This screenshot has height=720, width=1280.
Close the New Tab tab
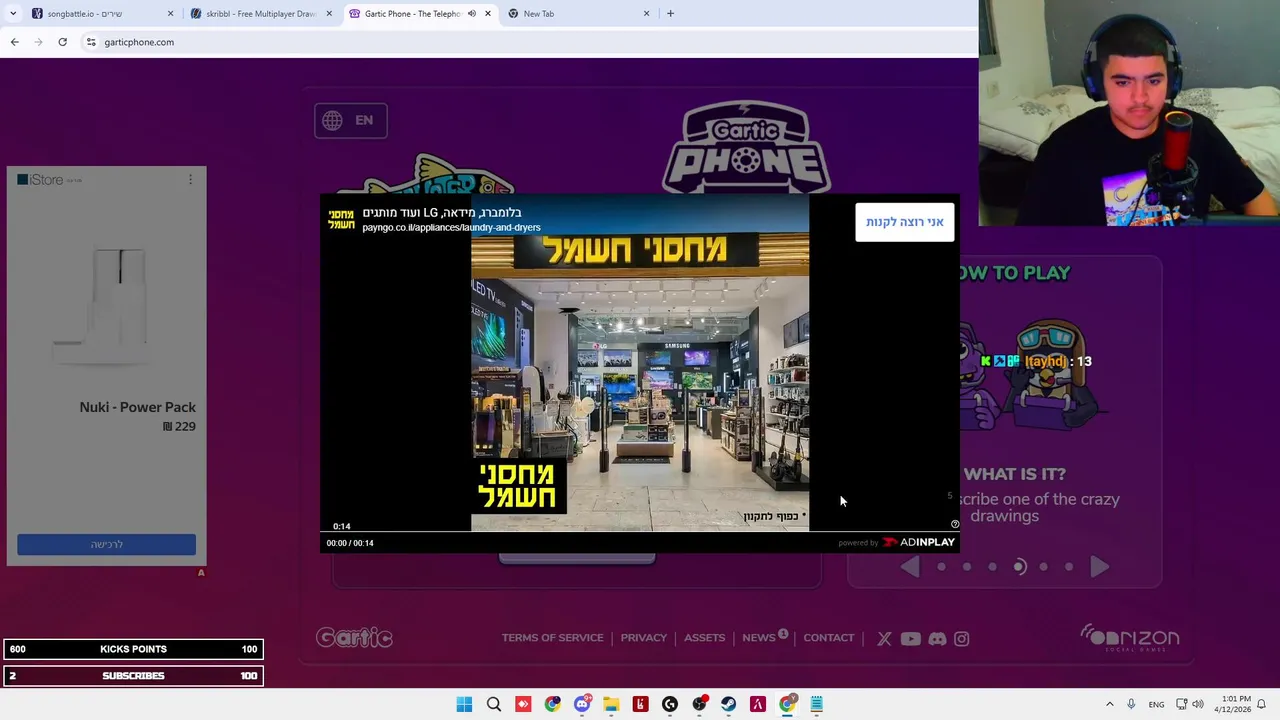(x=646, y=14)
